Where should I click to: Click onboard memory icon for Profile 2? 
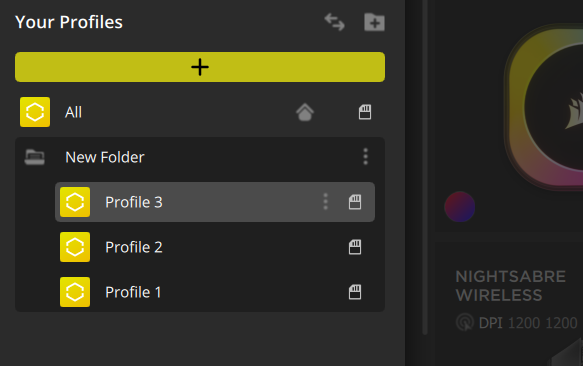355,247
